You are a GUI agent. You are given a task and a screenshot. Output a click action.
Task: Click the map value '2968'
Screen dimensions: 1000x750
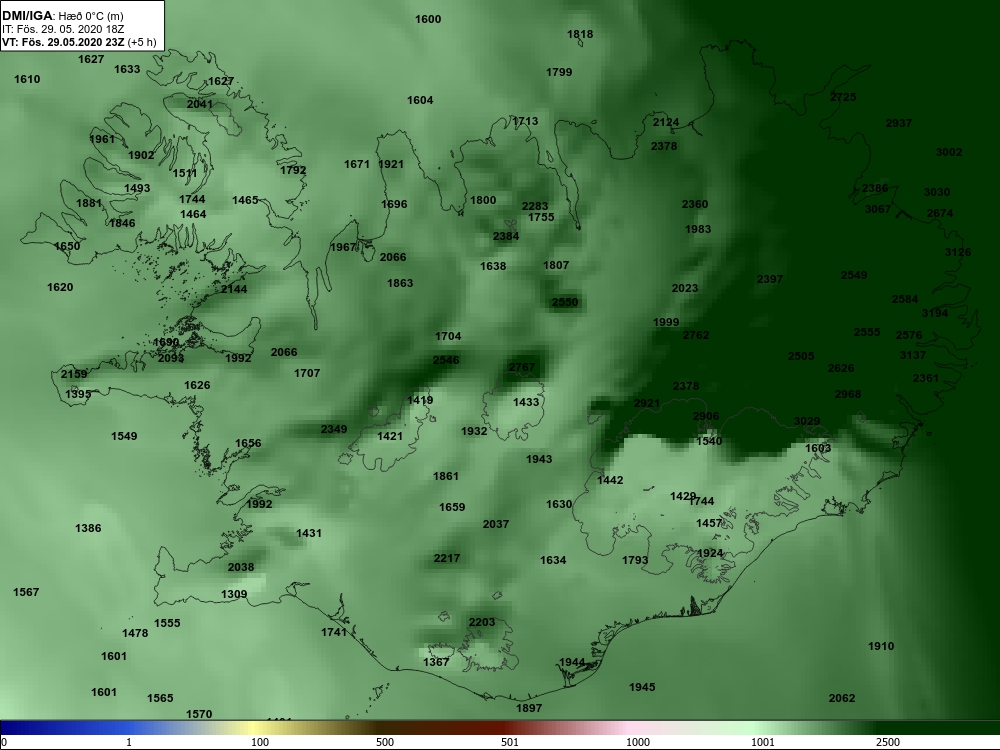click(x=848, y=393)
